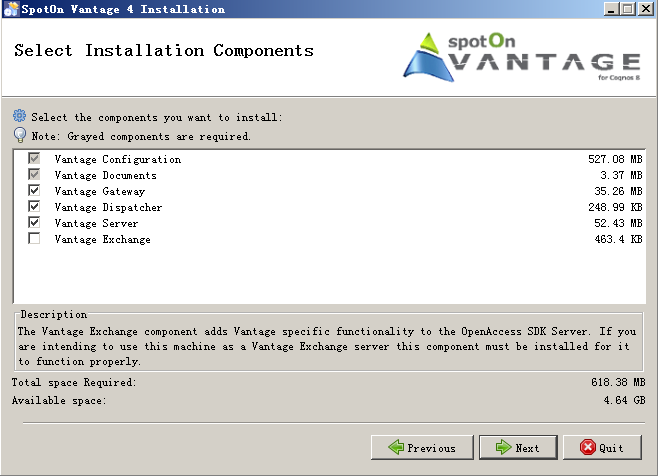
Task: Click the Description text box
Action: tap(329, 346)
